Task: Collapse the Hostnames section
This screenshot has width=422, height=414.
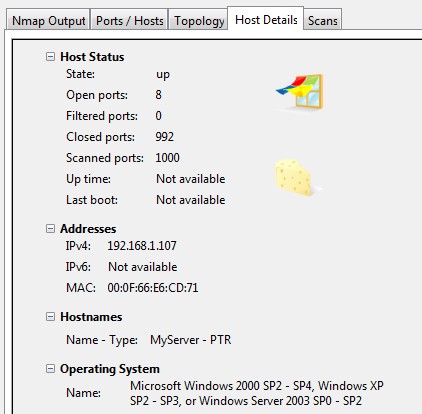Action: pos(50,316)
